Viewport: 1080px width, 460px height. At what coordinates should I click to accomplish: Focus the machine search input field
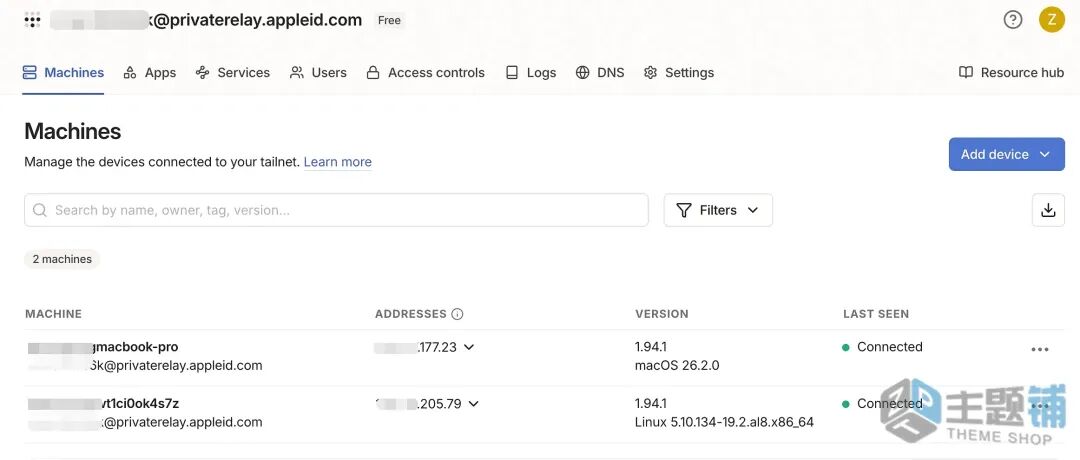click(x=340, y=210)
